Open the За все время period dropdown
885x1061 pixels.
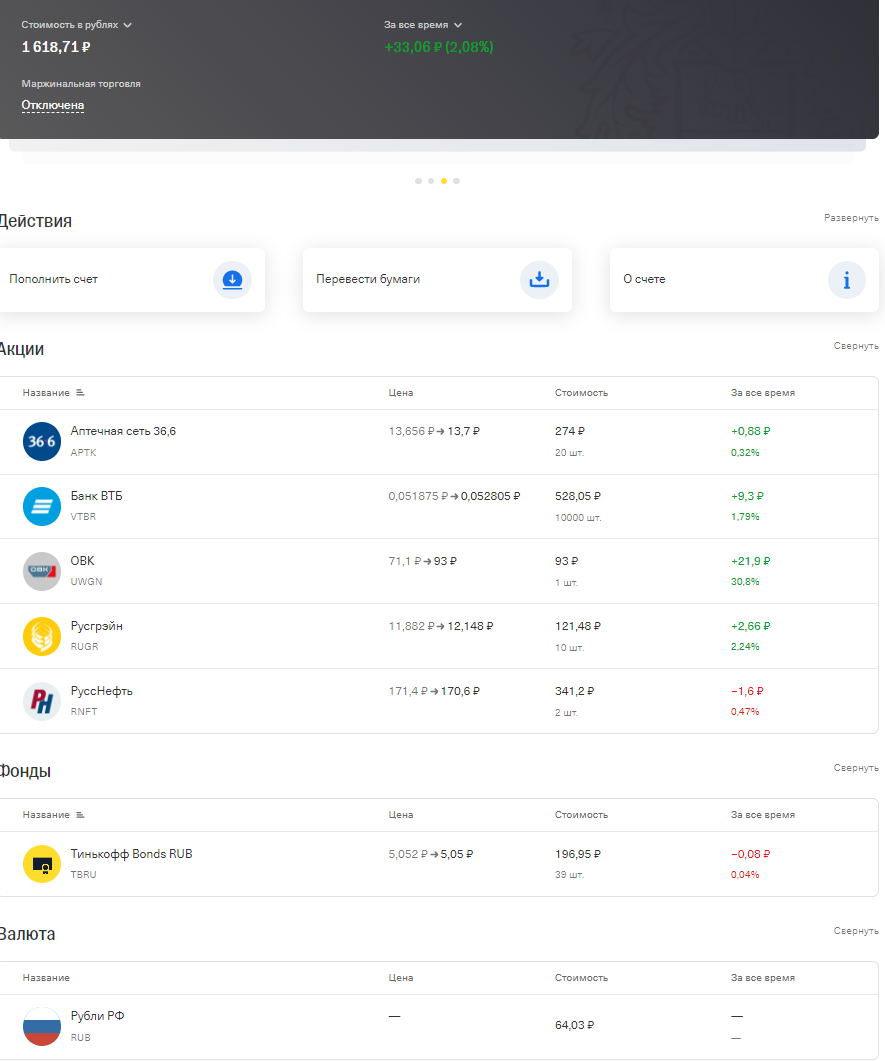click(x=423, y=24)
